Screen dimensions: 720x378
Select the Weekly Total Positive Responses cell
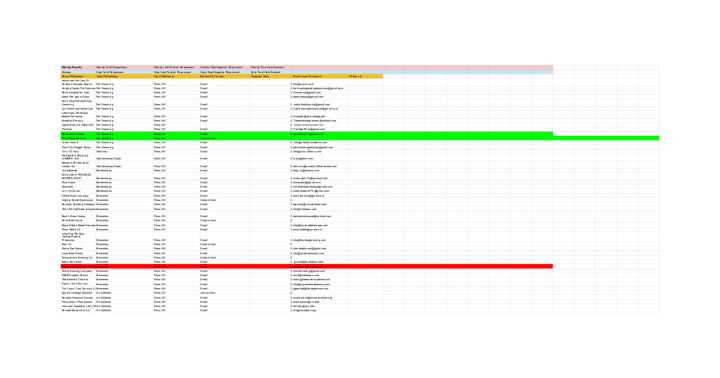point(176,68)
